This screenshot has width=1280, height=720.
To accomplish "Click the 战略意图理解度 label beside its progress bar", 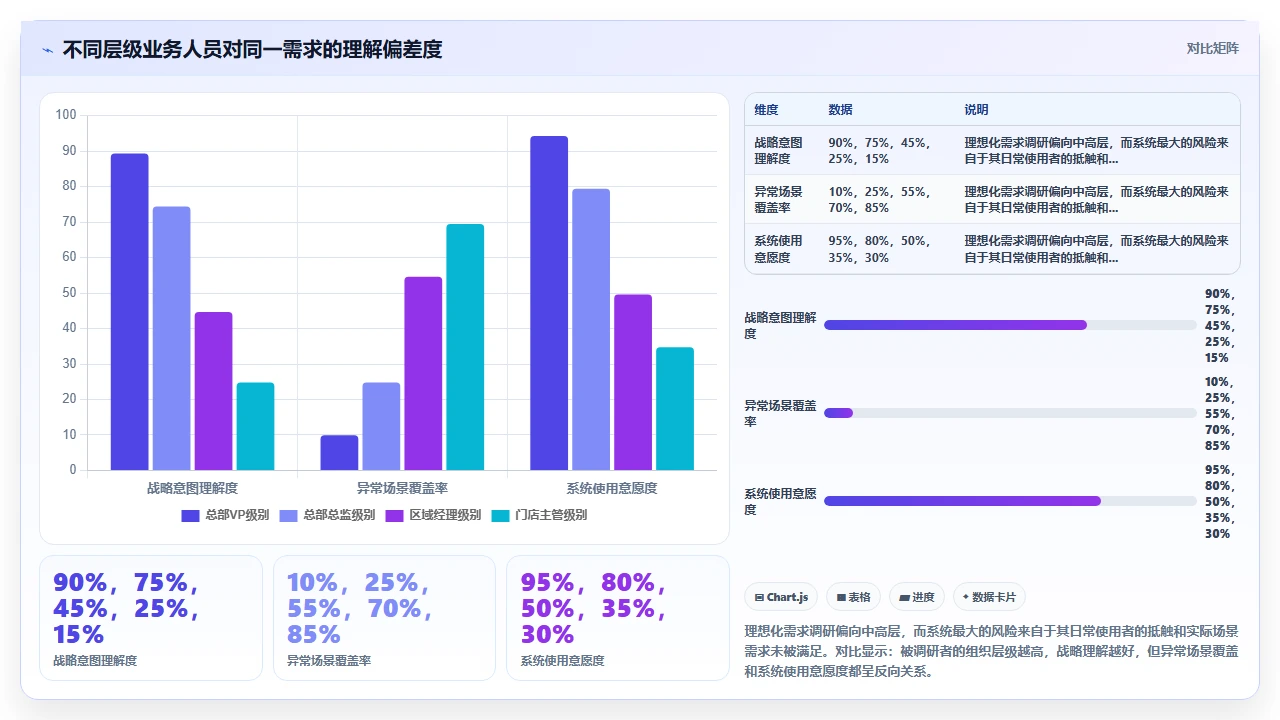I will pos(780,325).
